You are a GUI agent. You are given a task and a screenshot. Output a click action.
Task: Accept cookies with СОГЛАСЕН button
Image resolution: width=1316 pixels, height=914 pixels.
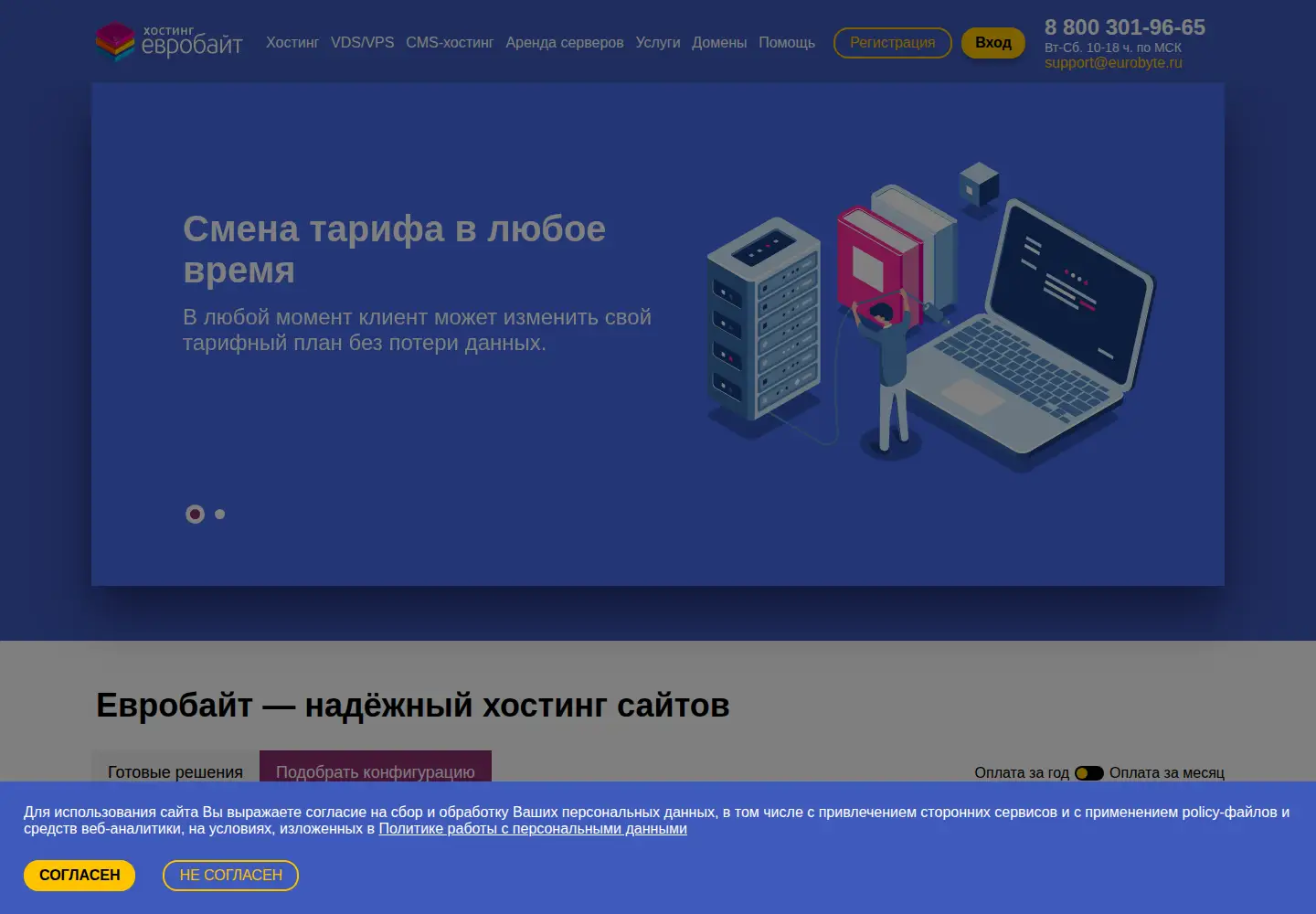pyautogui.click(x=80, y=876)
